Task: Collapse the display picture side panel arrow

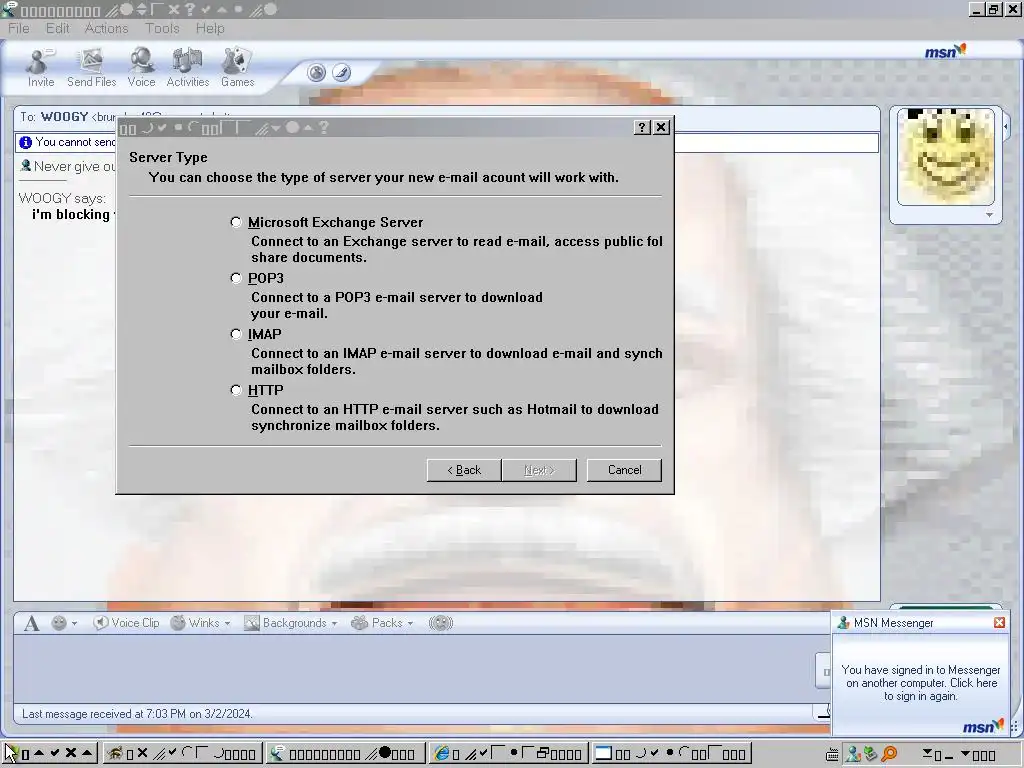Action: click(x=1006, y=126)
